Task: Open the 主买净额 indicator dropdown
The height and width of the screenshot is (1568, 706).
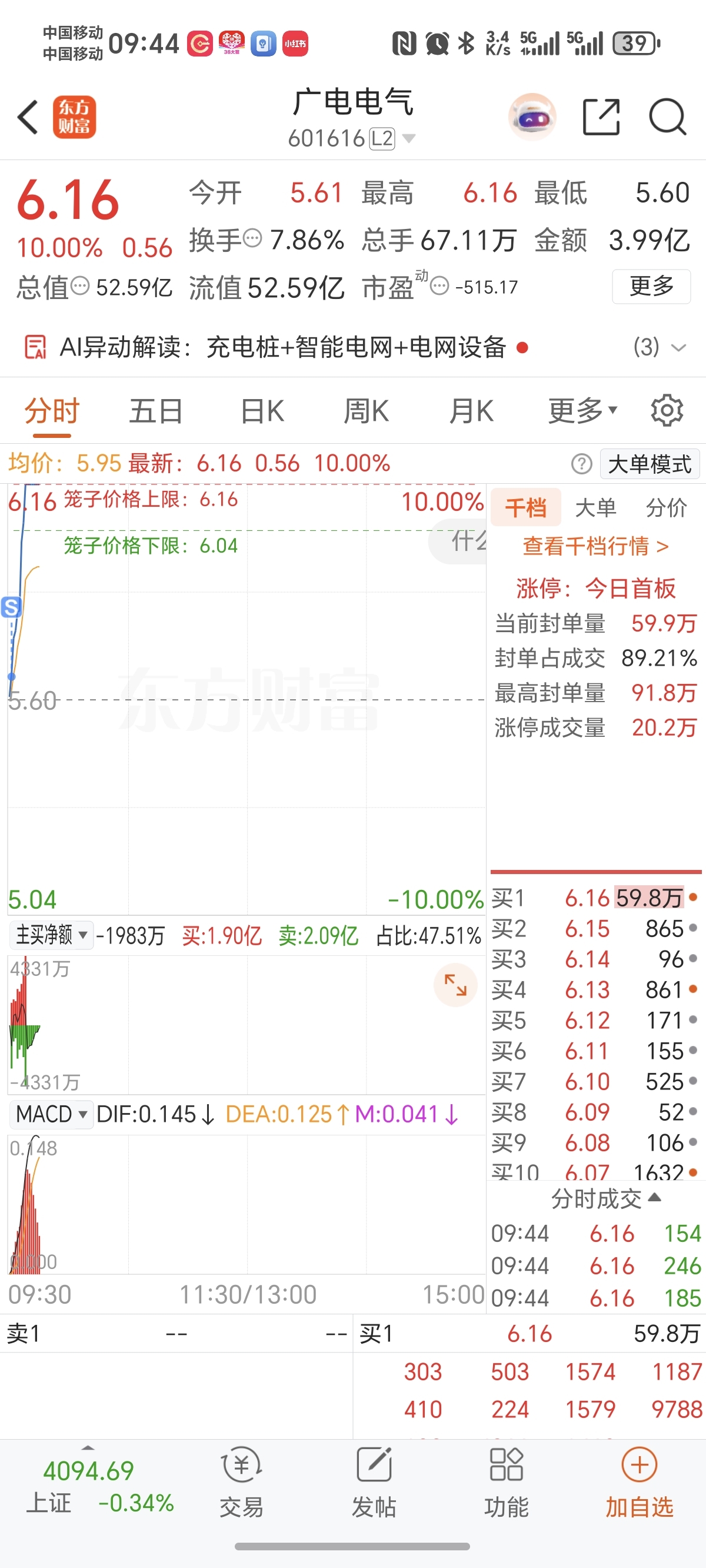Action: (51, 934)
